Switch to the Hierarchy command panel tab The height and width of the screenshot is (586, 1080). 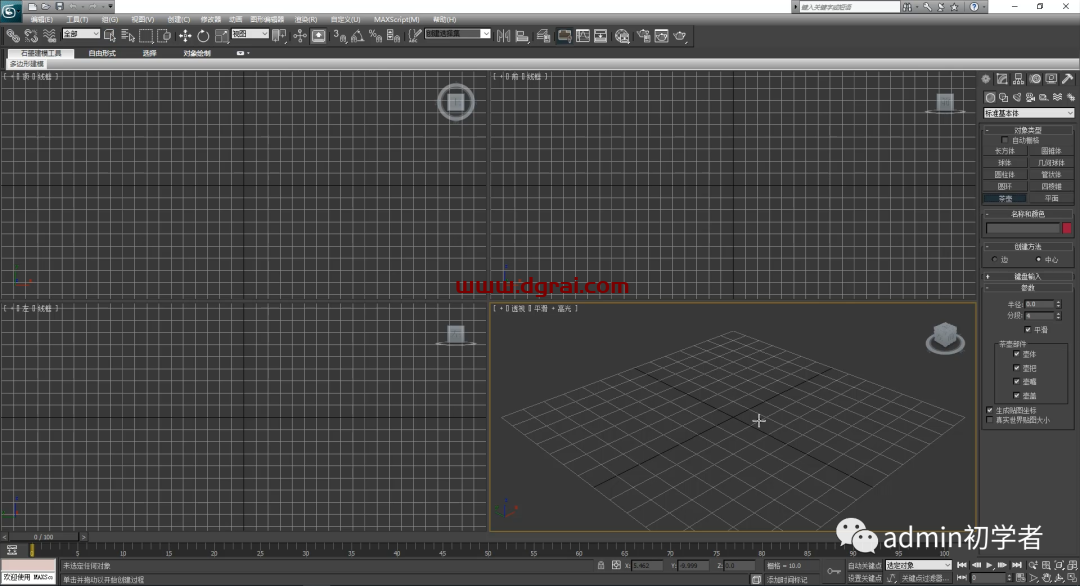point(1019,79)
